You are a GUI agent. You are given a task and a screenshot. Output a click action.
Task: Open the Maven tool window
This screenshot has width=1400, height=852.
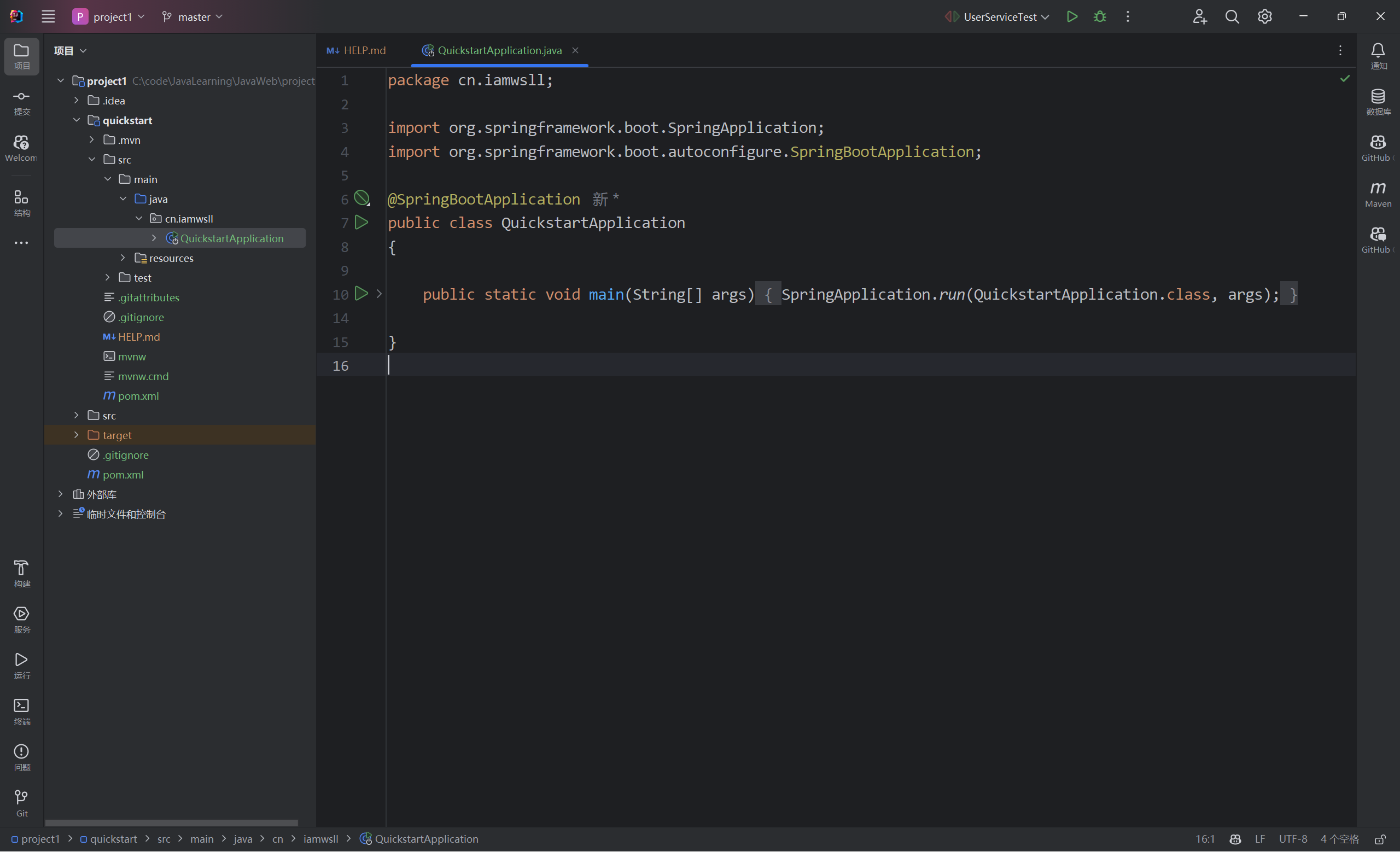pyautogui.click(x=1378, y=194)
